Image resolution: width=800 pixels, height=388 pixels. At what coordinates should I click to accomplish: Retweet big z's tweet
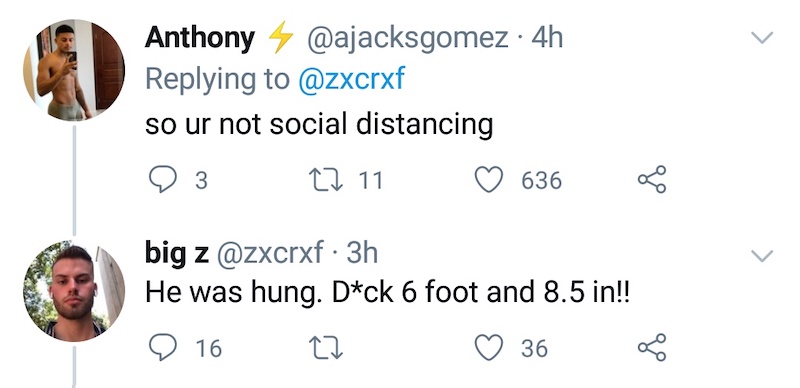(326, 348)
